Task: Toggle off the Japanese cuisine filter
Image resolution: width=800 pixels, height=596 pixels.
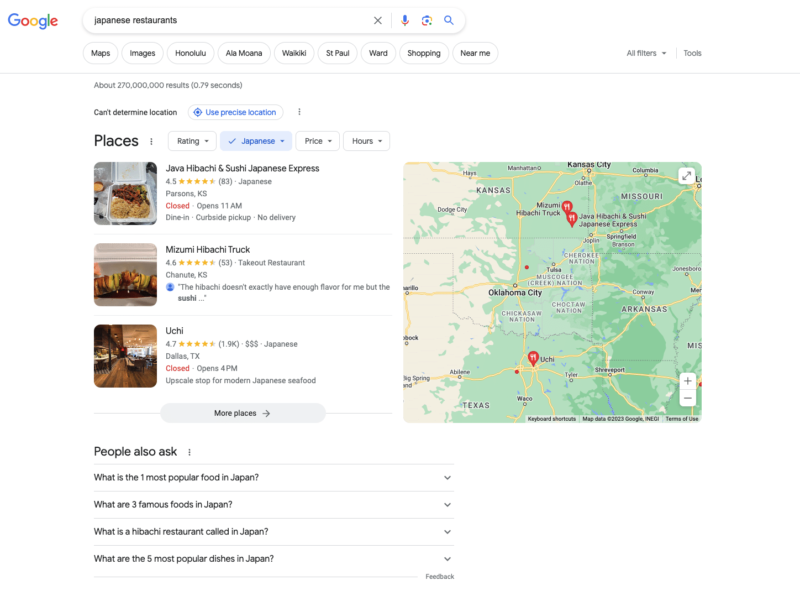Action: 256,141
